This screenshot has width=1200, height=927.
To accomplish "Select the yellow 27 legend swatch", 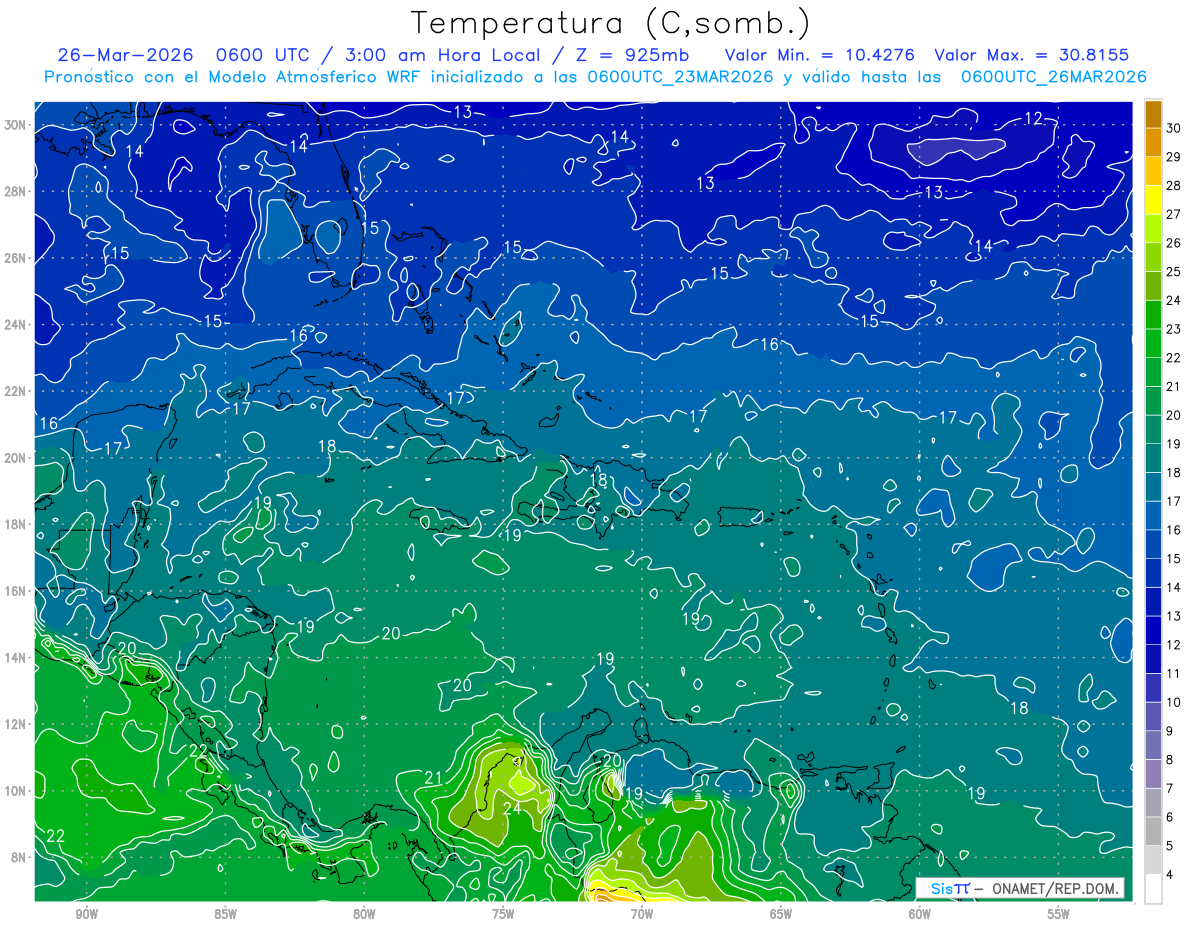I will [1153, 201].
